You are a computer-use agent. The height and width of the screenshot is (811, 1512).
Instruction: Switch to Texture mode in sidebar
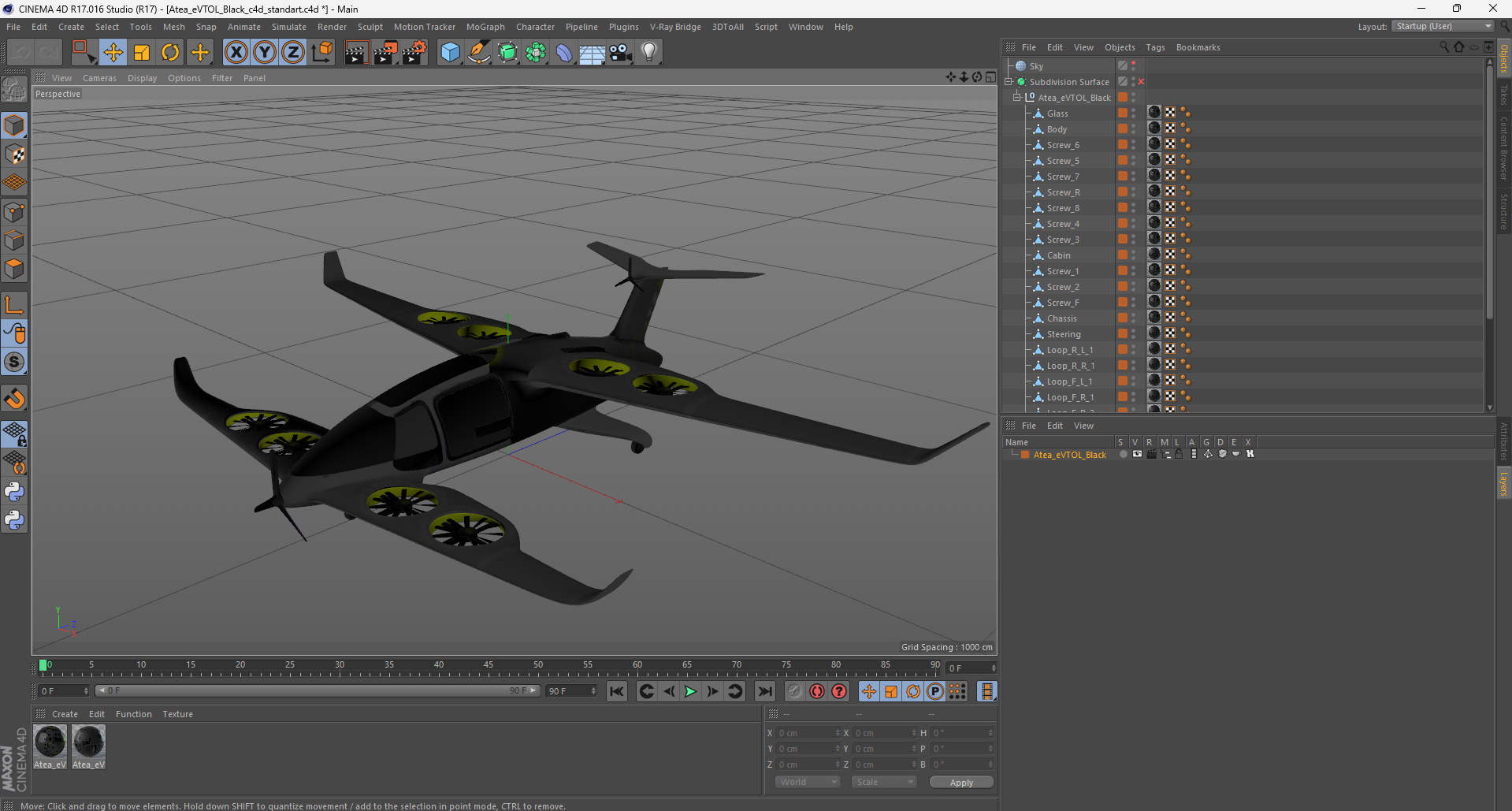pyautogui.click(x=14, y=154)
